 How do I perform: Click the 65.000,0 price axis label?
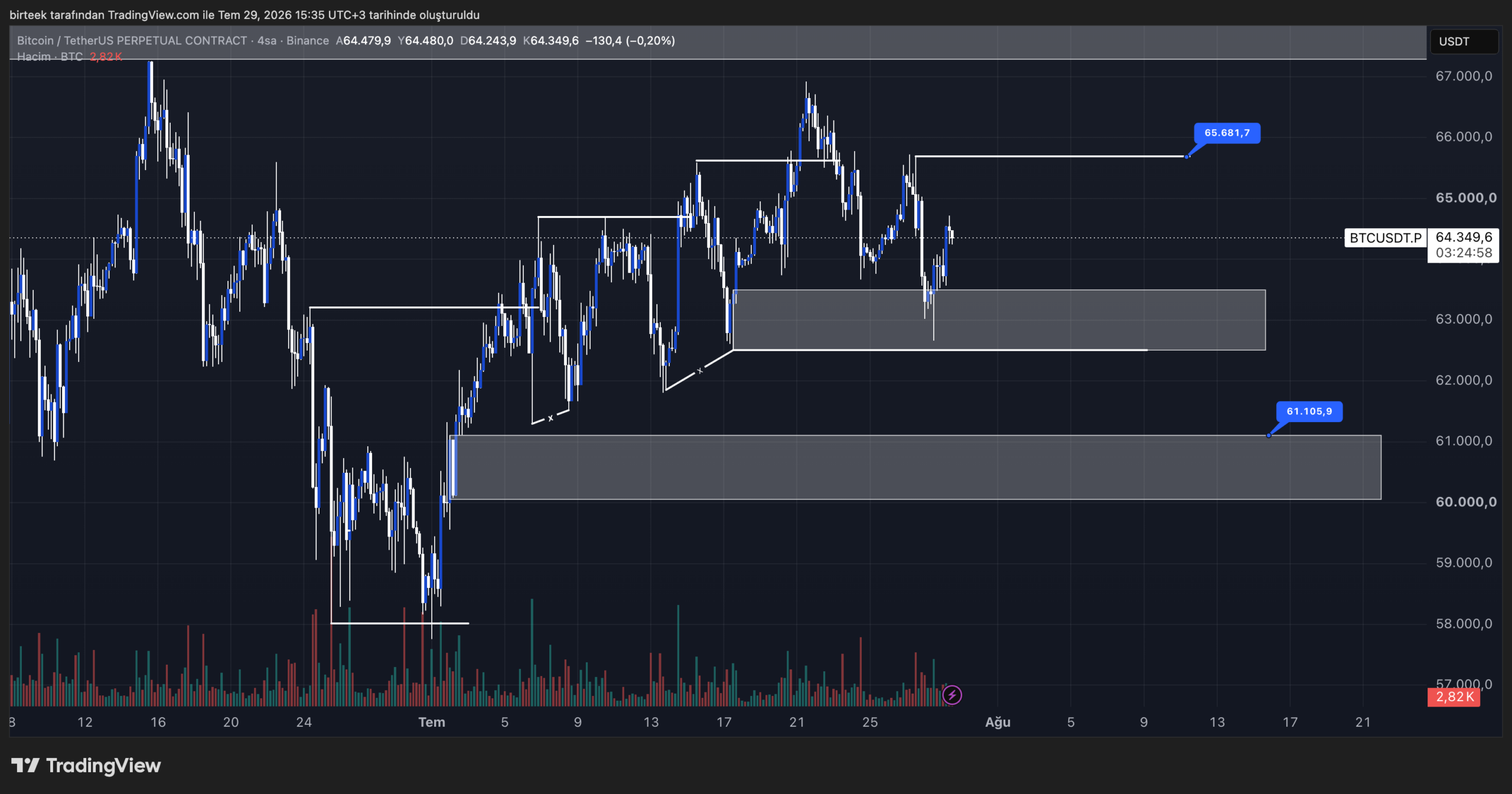click(1466, 198)
